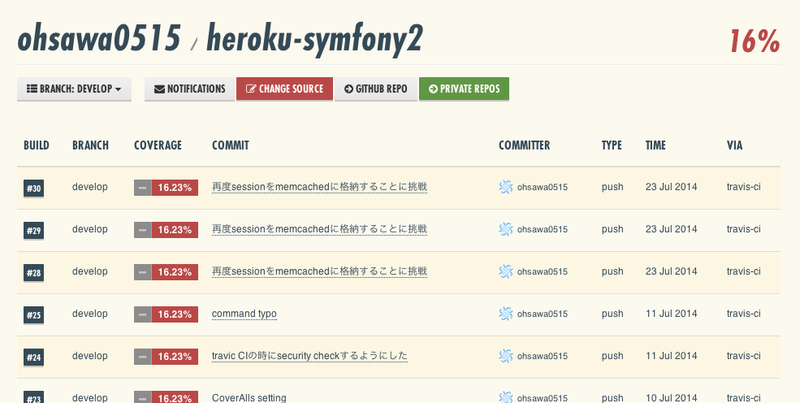The image size is (800, 403).
Task: Open build #25 badge
Action: pos(34,315)
